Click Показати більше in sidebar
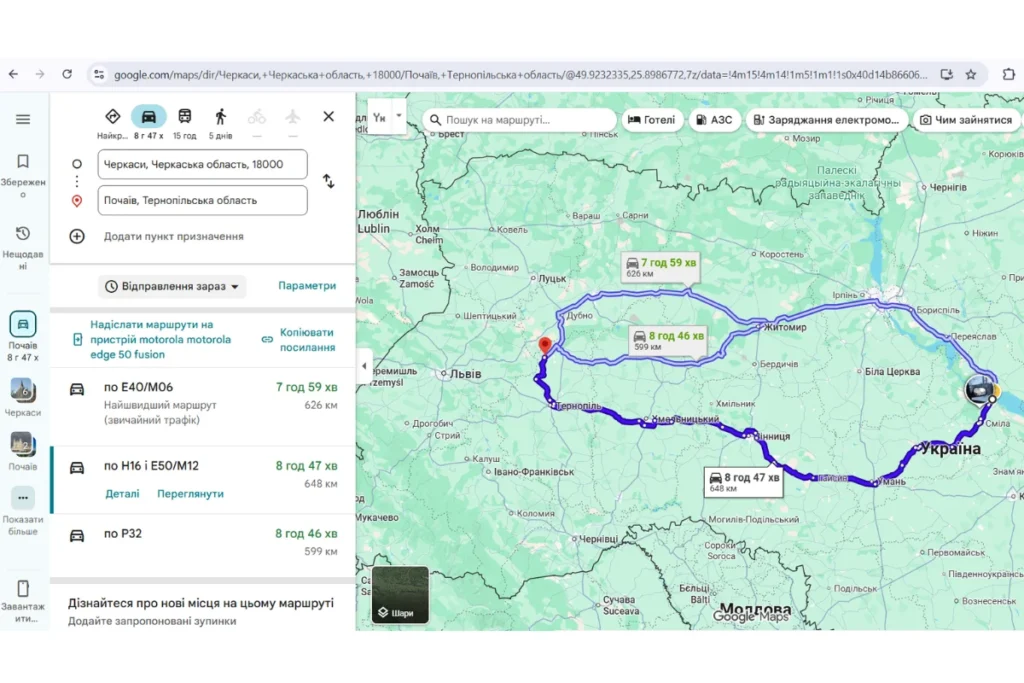 tap(23, 511)
